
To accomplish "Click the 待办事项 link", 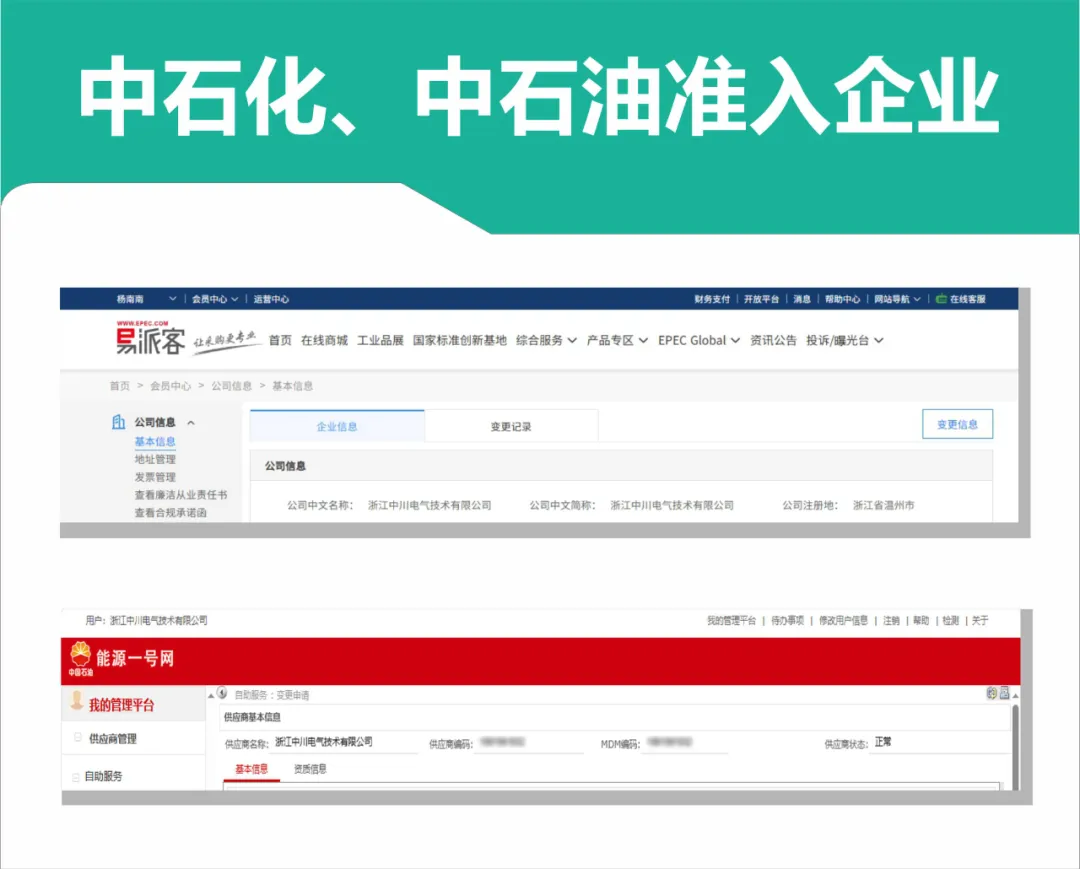I will point(787,621).
